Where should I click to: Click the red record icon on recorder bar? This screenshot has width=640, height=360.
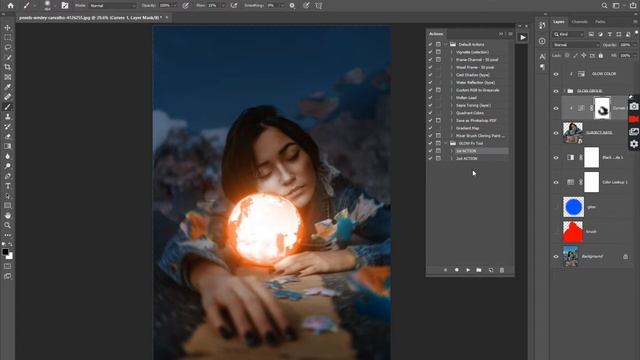click(x=634, y=119)
